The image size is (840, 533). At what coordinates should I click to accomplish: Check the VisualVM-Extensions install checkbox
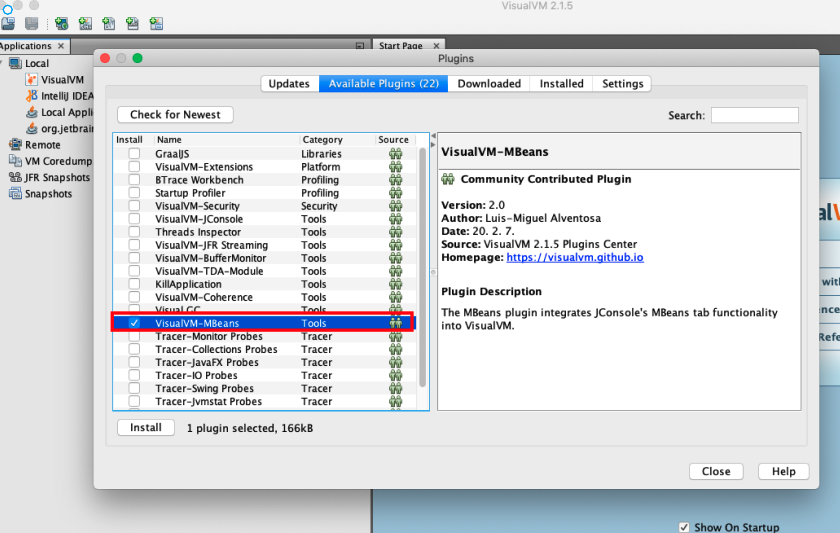pyautogui.click(x=134, y=167)
